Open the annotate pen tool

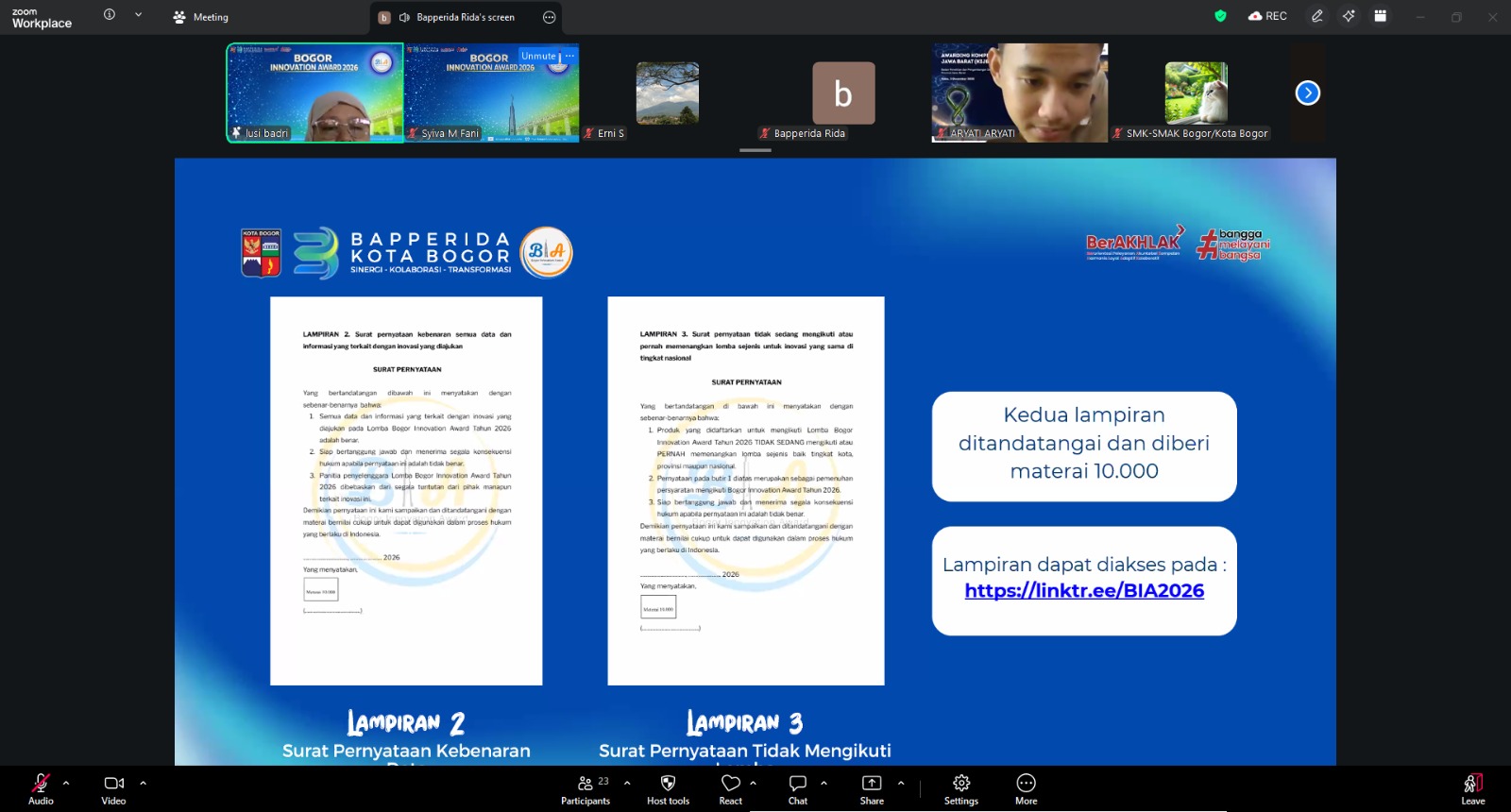tap(1317, 16)
